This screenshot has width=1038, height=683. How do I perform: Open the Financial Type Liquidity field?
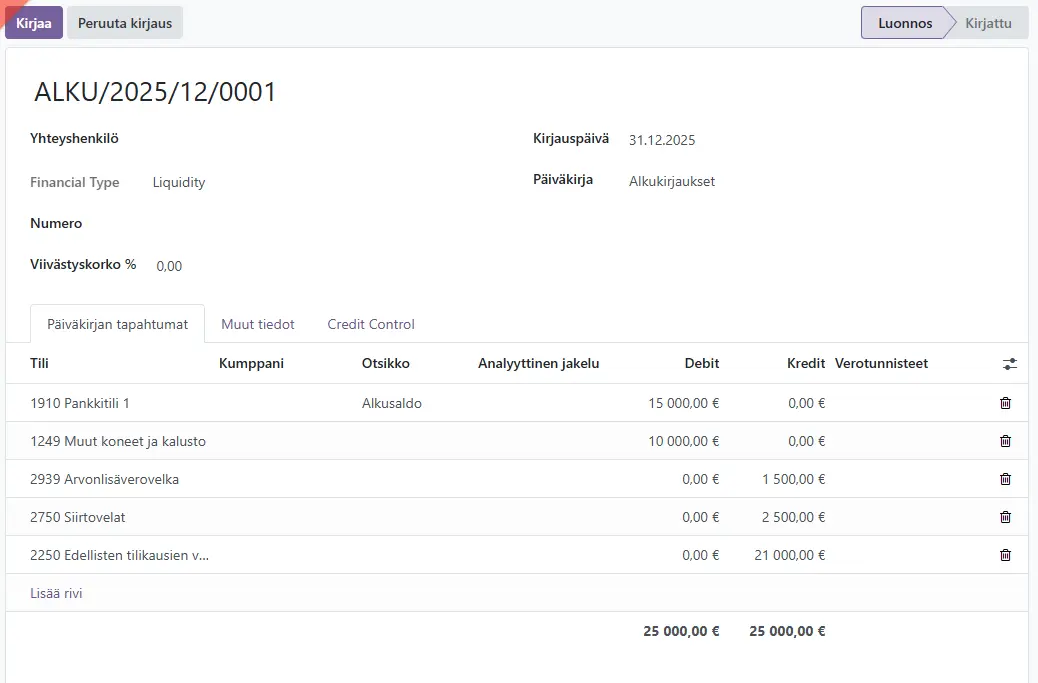179,183
